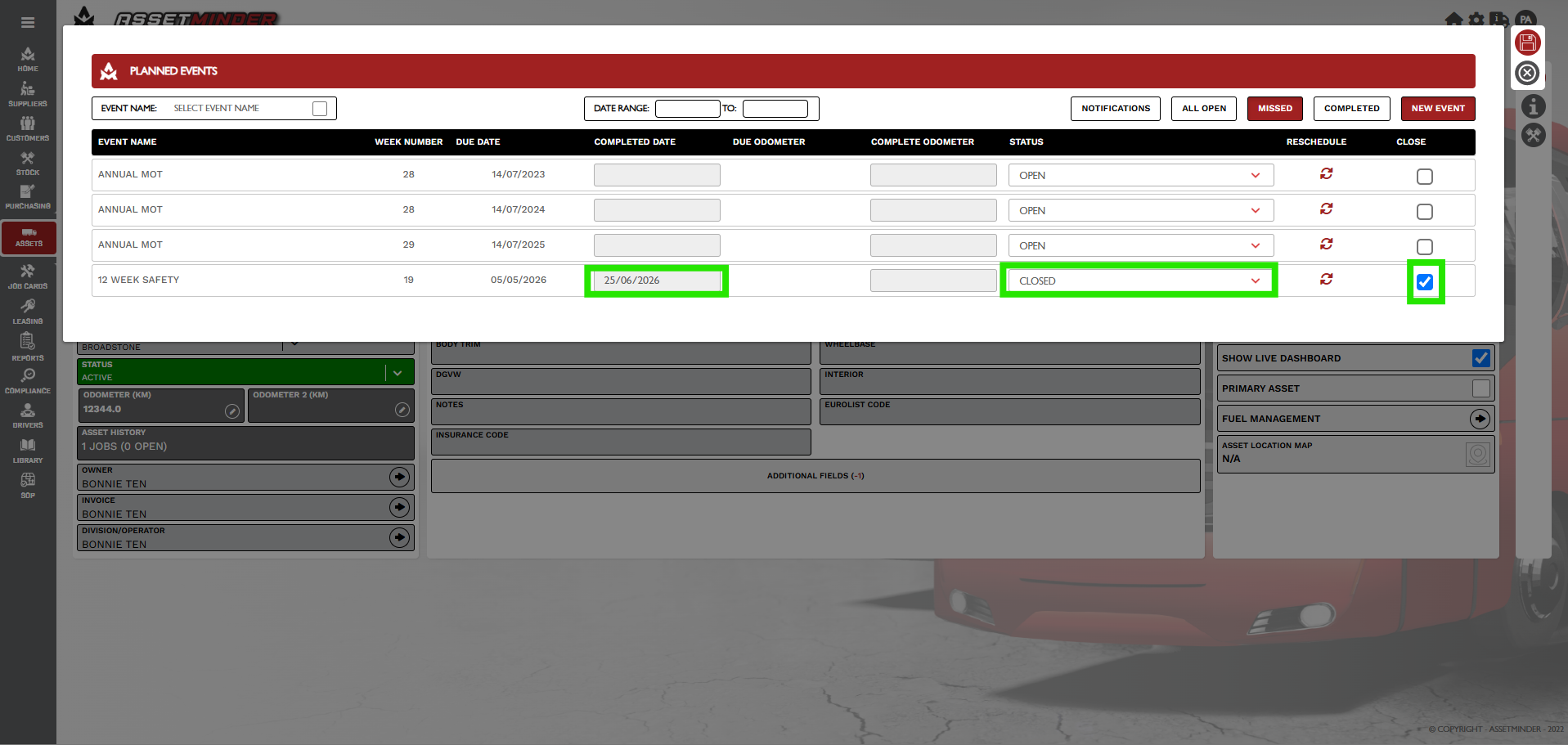Click the completed date 25/06/2026 field
1568x745 pixels.
pos(657,280)
